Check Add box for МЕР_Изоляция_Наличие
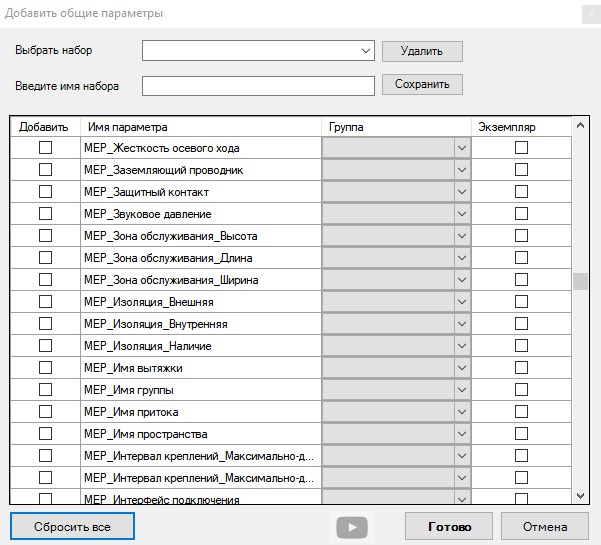The width and height of the screenshot is (601, 545). click(x=45, y=346)
